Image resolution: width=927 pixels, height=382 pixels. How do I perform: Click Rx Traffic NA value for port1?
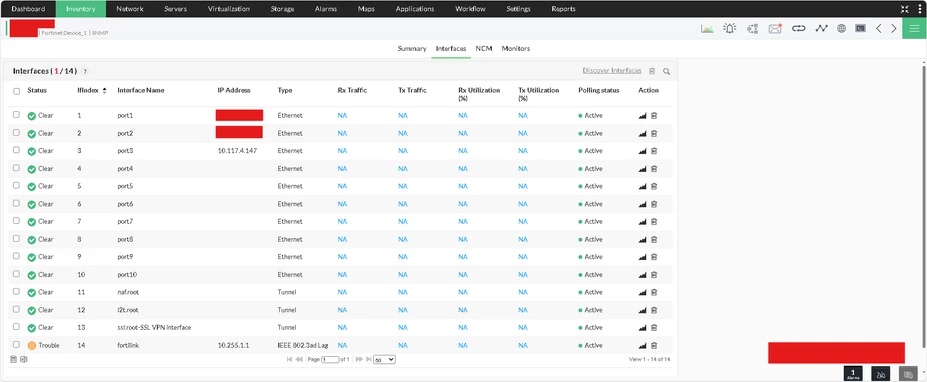[342, 116]
